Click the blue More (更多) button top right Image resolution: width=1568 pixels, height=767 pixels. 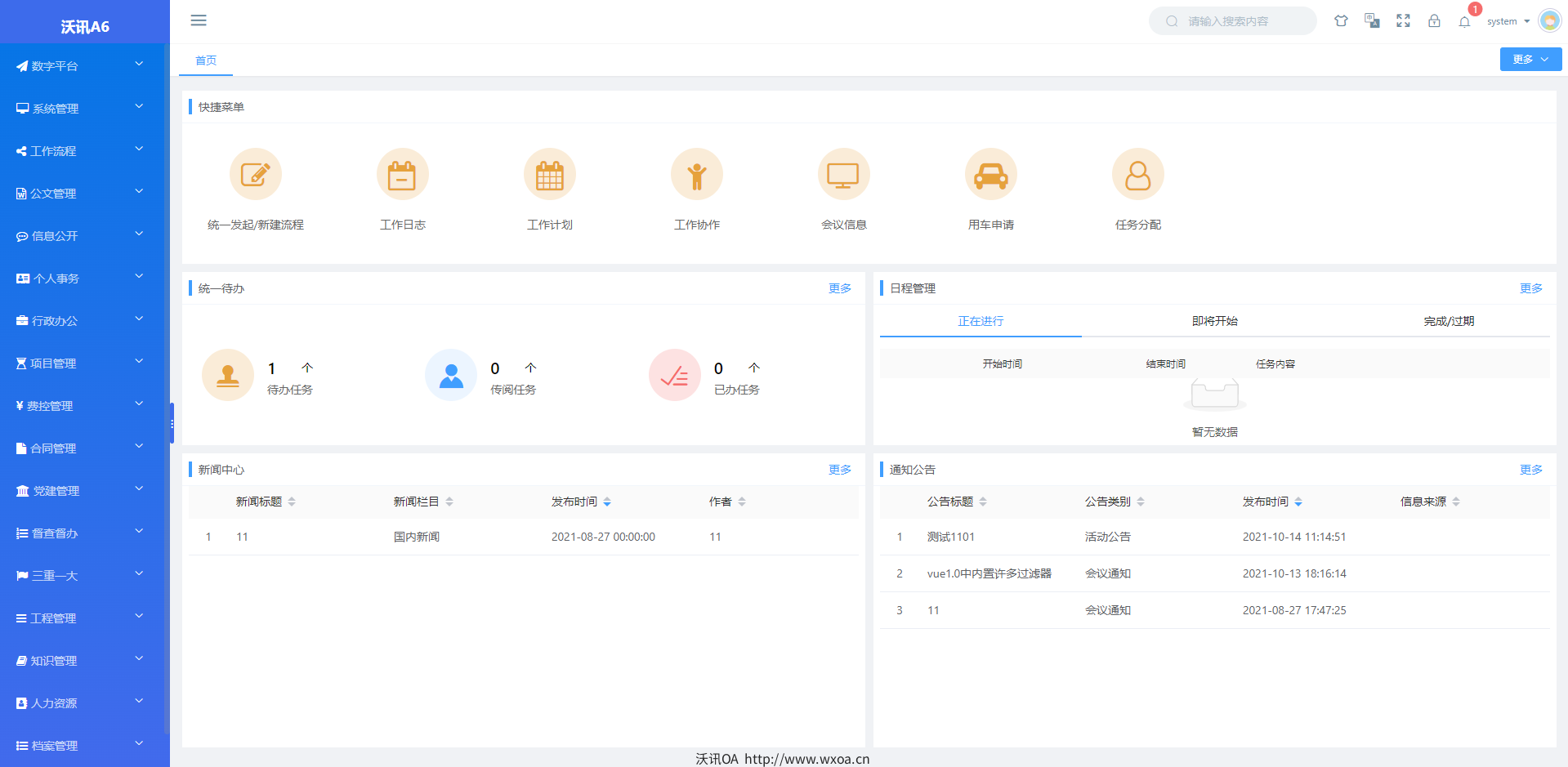click(1530, 59)
